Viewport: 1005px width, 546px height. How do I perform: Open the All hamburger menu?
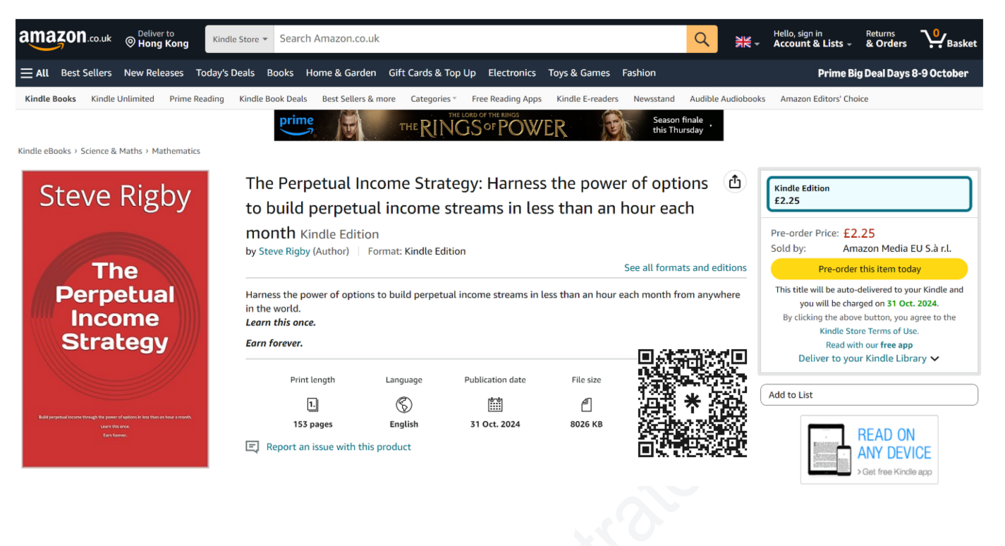pyautogui.click(x=35, y=73)
